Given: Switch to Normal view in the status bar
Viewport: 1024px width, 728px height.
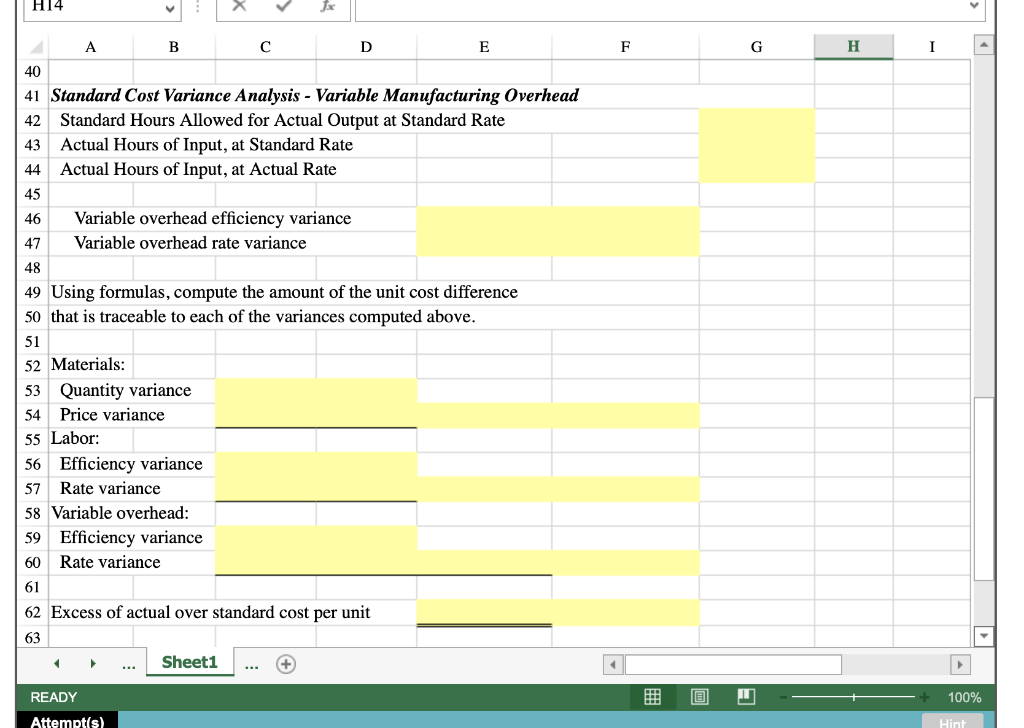Looking at the screenshot, I should 653,697.
